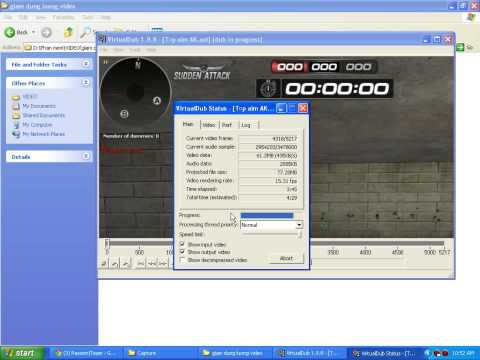The height and width of the screenshot is (360, 480).
Task: Click the Projected file size value
Action: tap(268, 172)
